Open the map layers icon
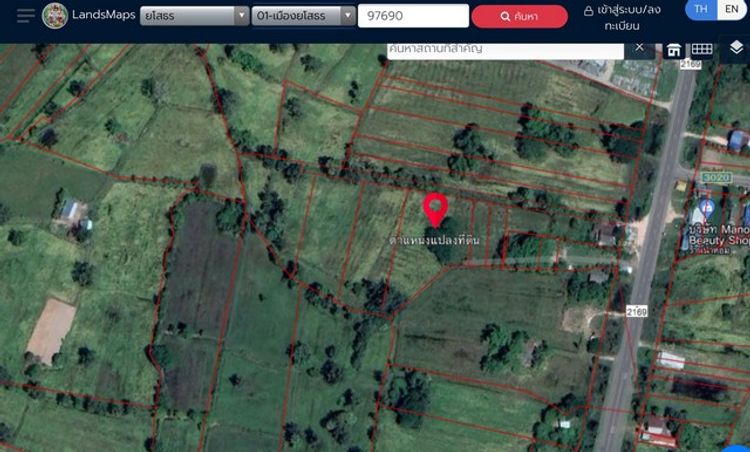 [x=736, y=47]
